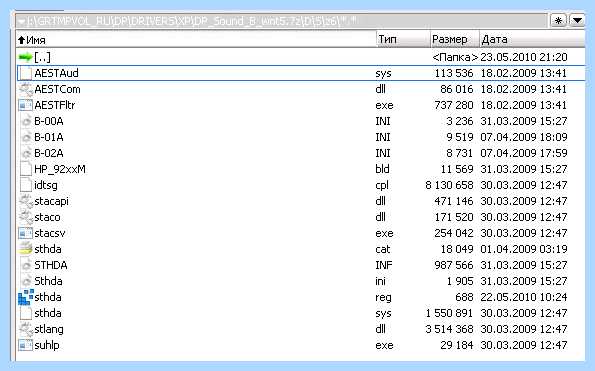Sort files by the Размер column header
This screenshot has height=371, width=595.
point(455,39)
